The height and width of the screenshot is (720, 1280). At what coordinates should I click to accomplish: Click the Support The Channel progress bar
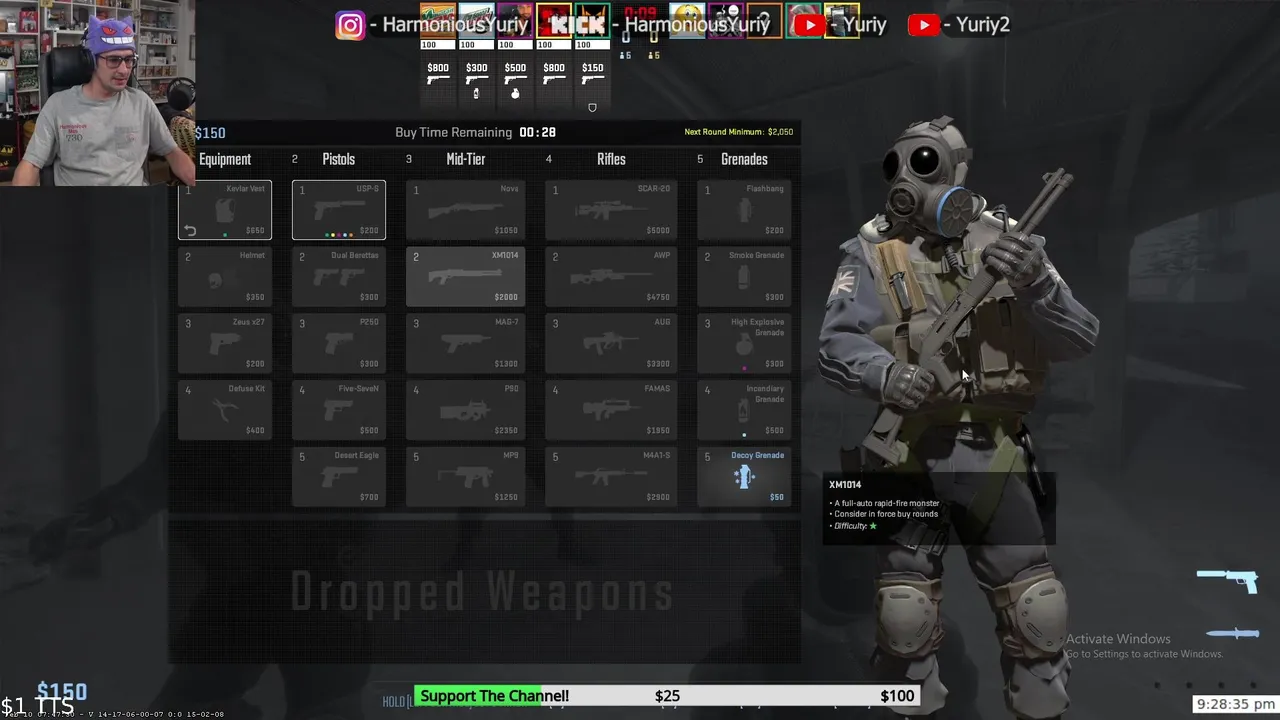point(667,696)
